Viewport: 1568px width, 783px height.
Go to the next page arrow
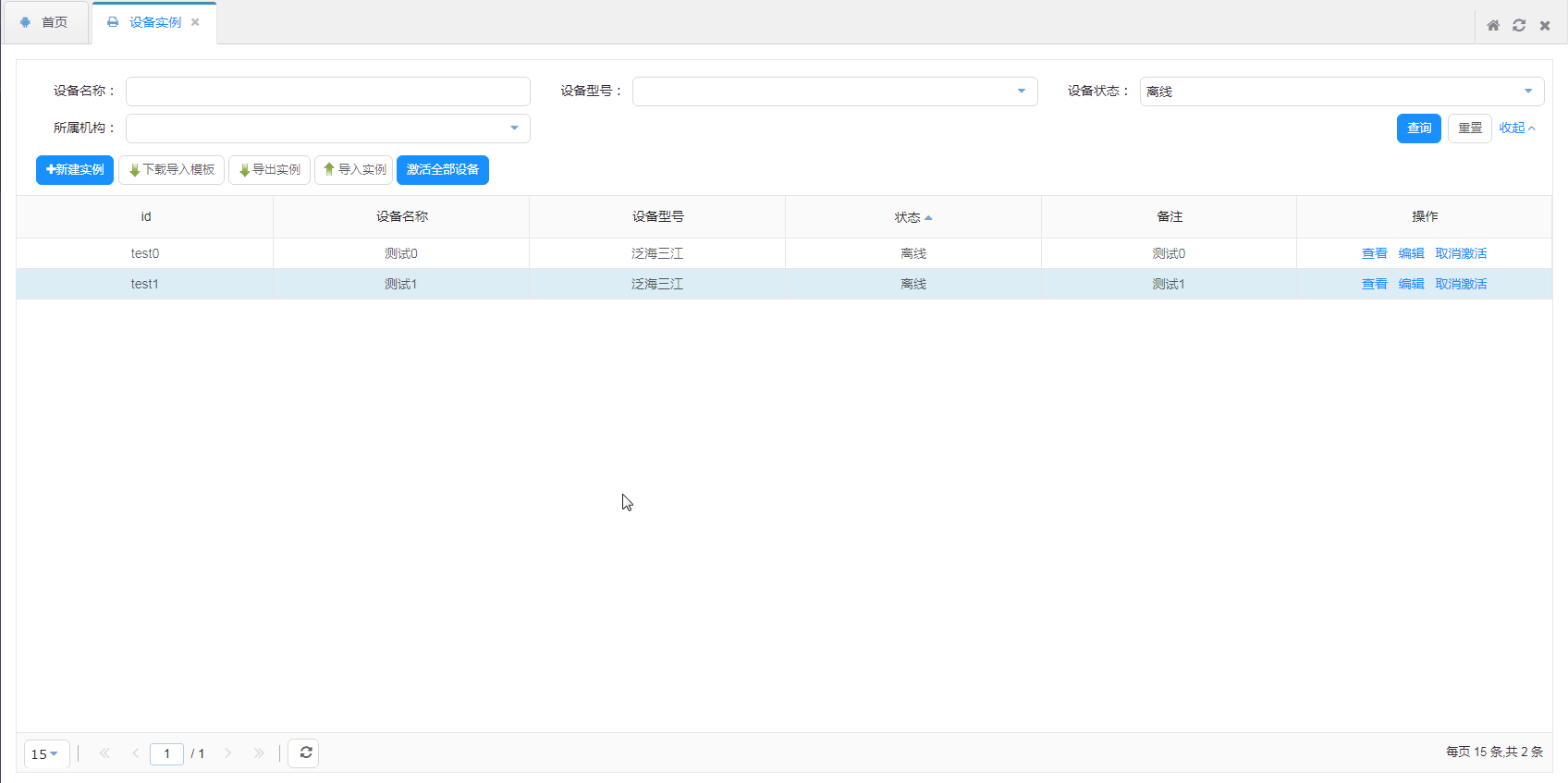[x=228, y=753]
